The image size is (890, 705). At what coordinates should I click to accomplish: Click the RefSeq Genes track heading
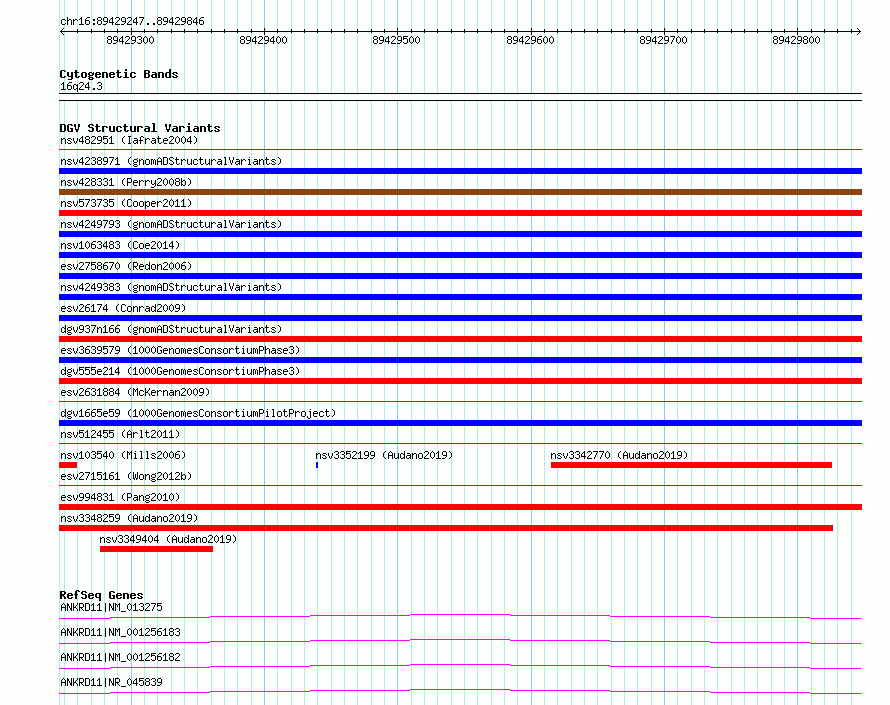(101, 595)
